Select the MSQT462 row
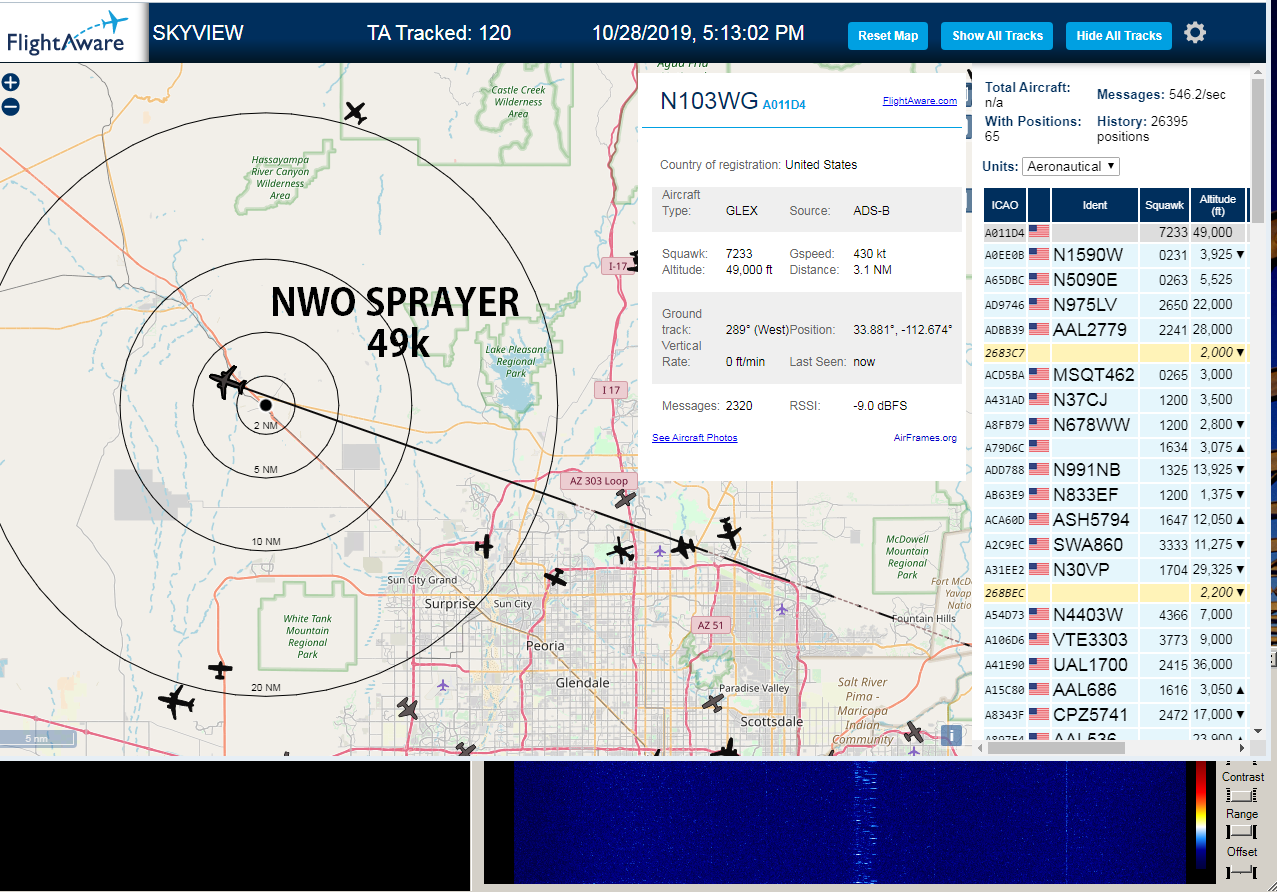1277x893 pixels. [x=1115, y=375]
